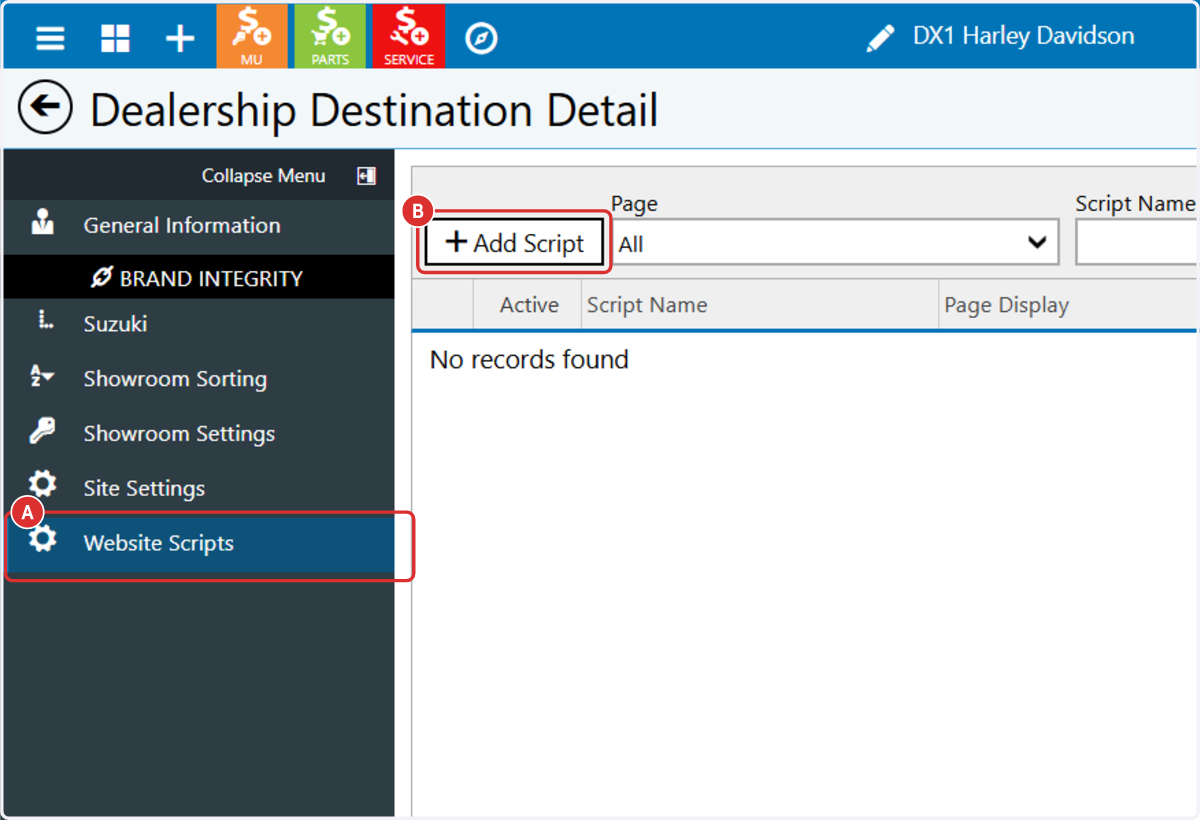Image resolution: width=1200 pixels, height=820 pixels.
Task: Open the four-square dashboard grid icon
Action: tap(115, 38)
